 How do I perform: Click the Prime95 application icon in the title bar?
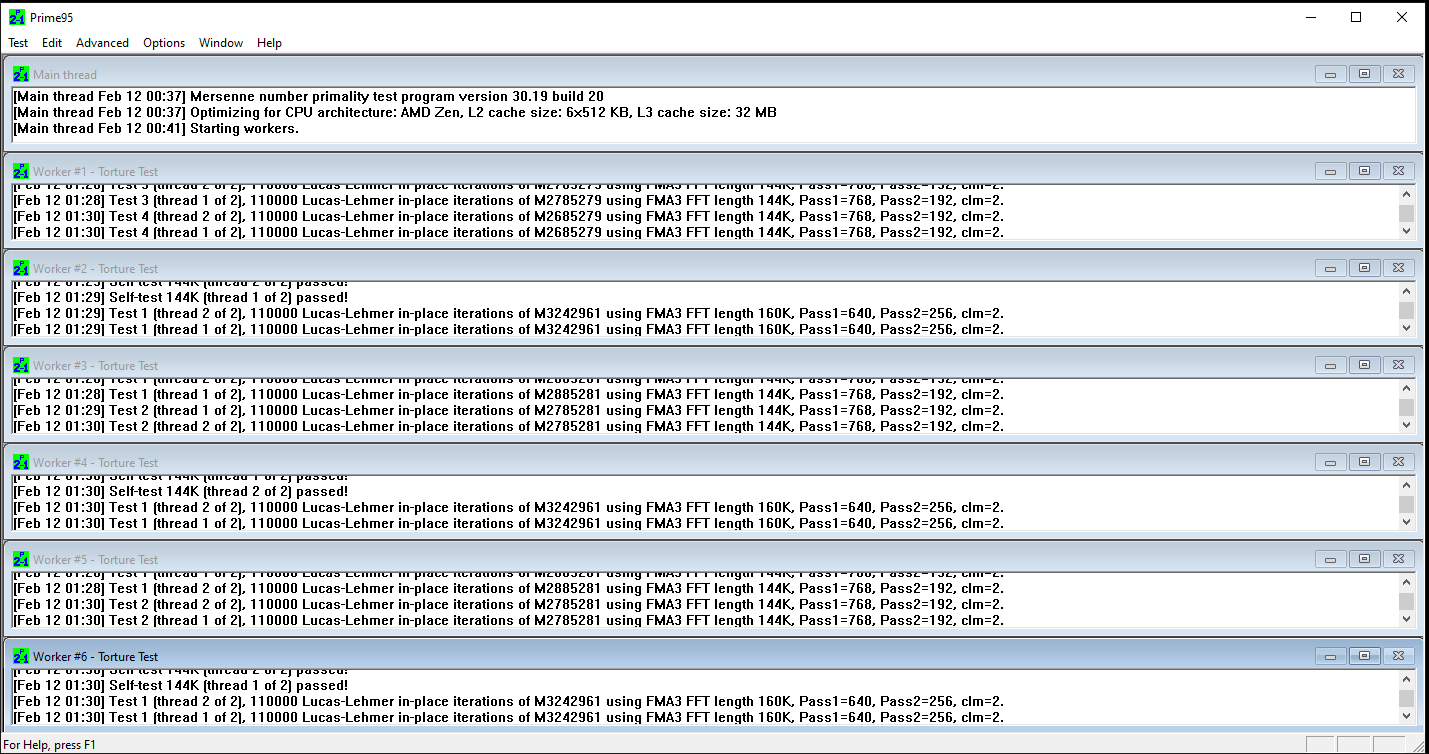(x=17, y=17)
